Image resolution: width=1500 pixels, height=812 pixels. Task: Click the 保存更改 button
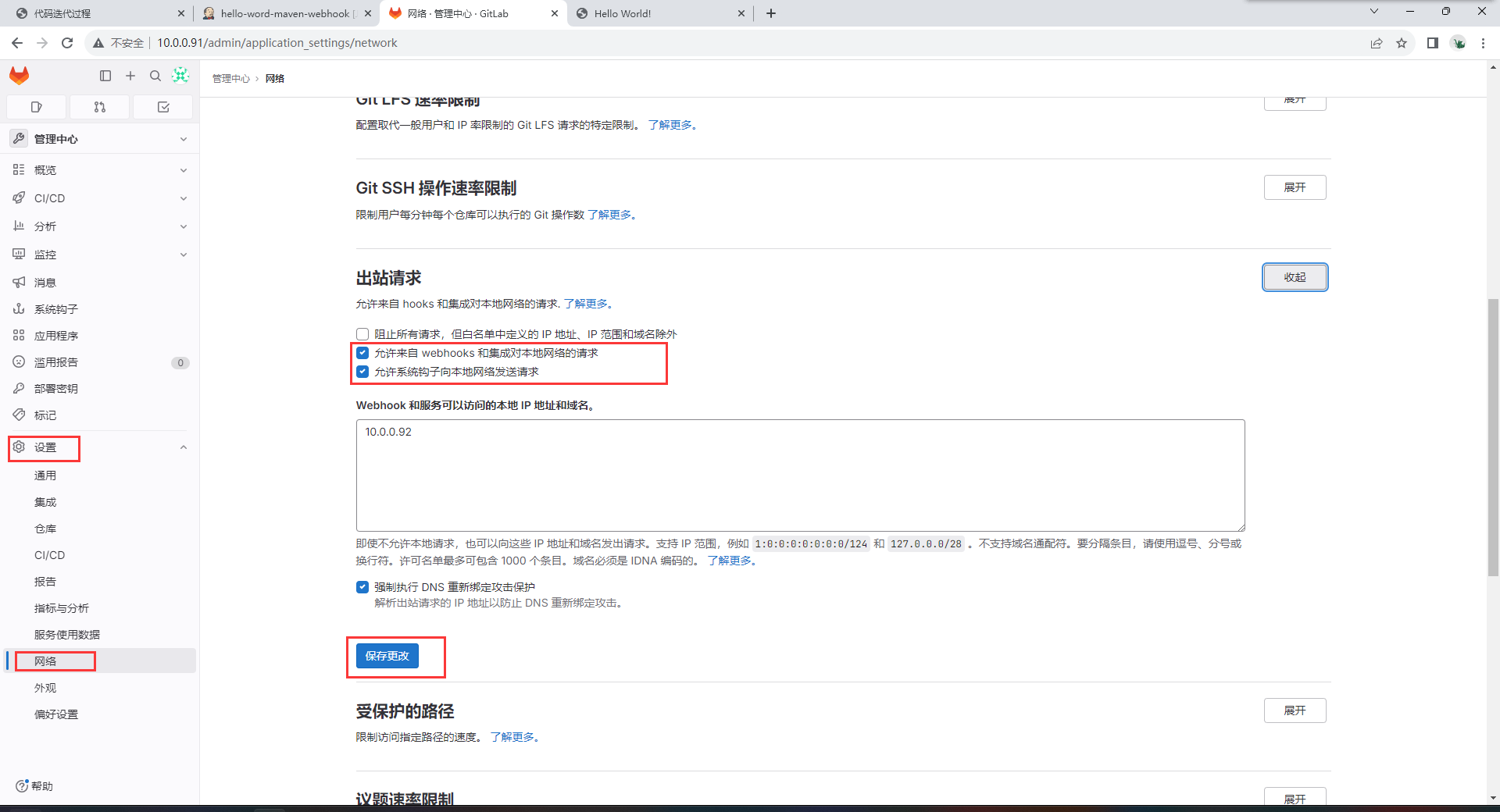pyautogui.click(x=387, y=656)
